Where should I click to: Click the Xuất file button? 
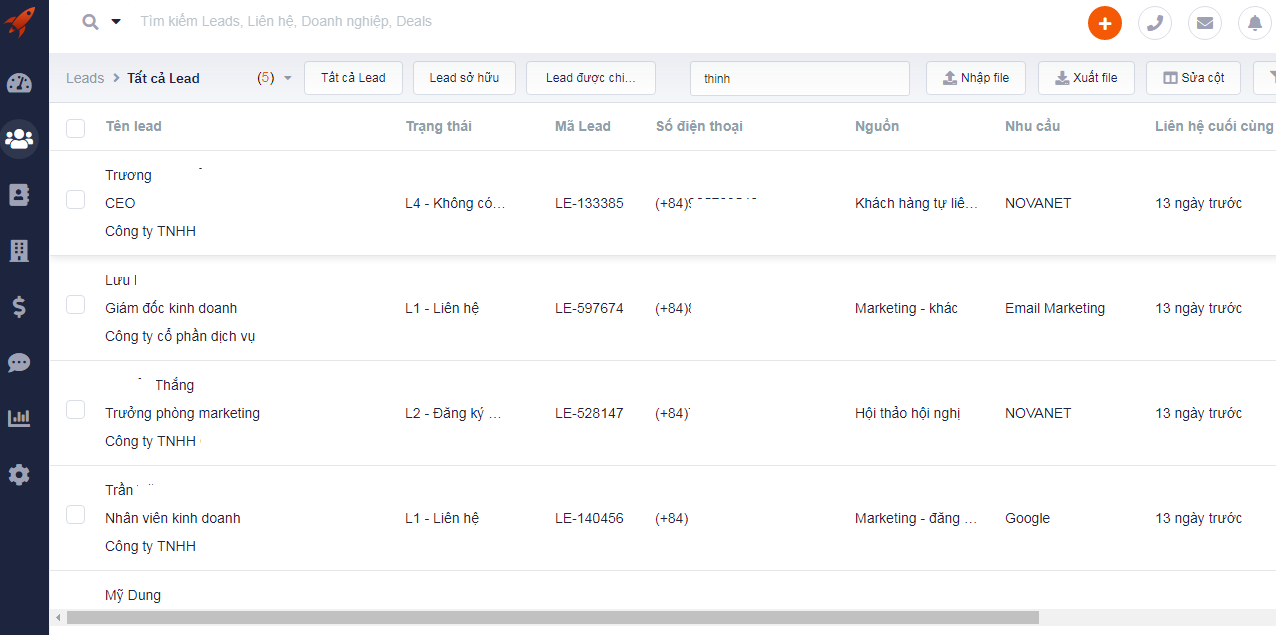1086,78
